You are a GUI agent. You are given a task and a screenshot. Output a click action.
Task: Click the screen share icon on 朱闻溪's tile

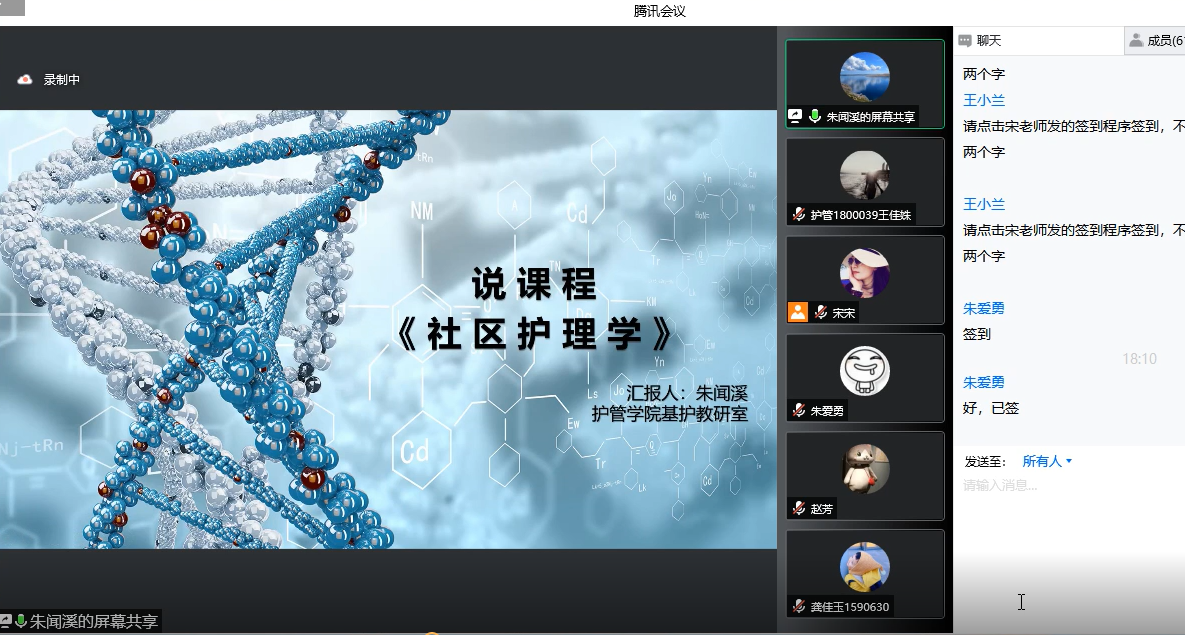(796, 116)
